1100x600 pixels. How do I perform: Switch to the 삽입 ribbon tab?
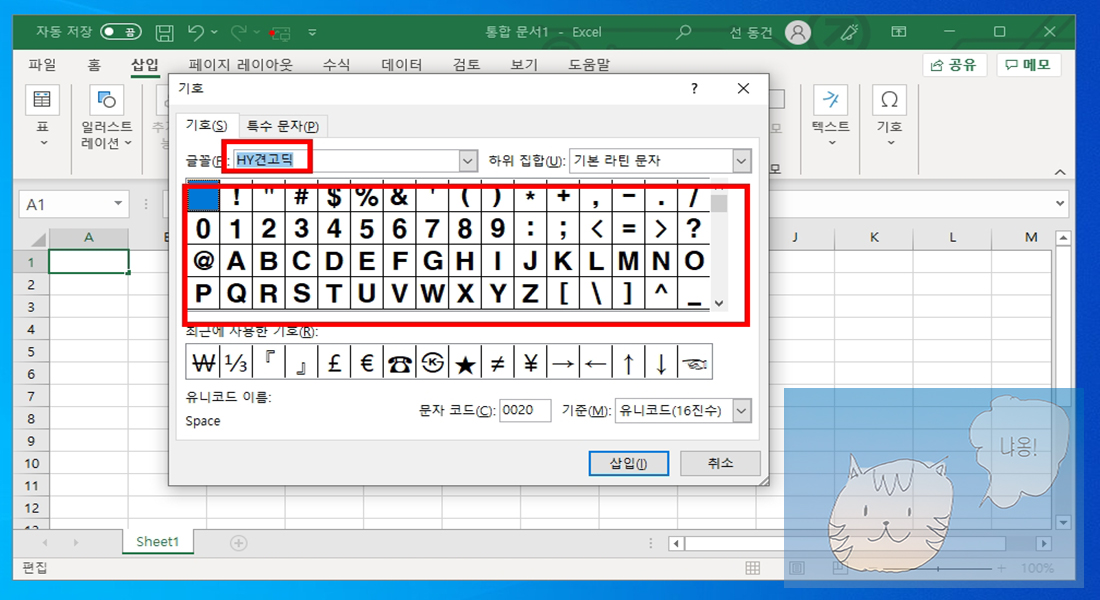pos(145,65)
